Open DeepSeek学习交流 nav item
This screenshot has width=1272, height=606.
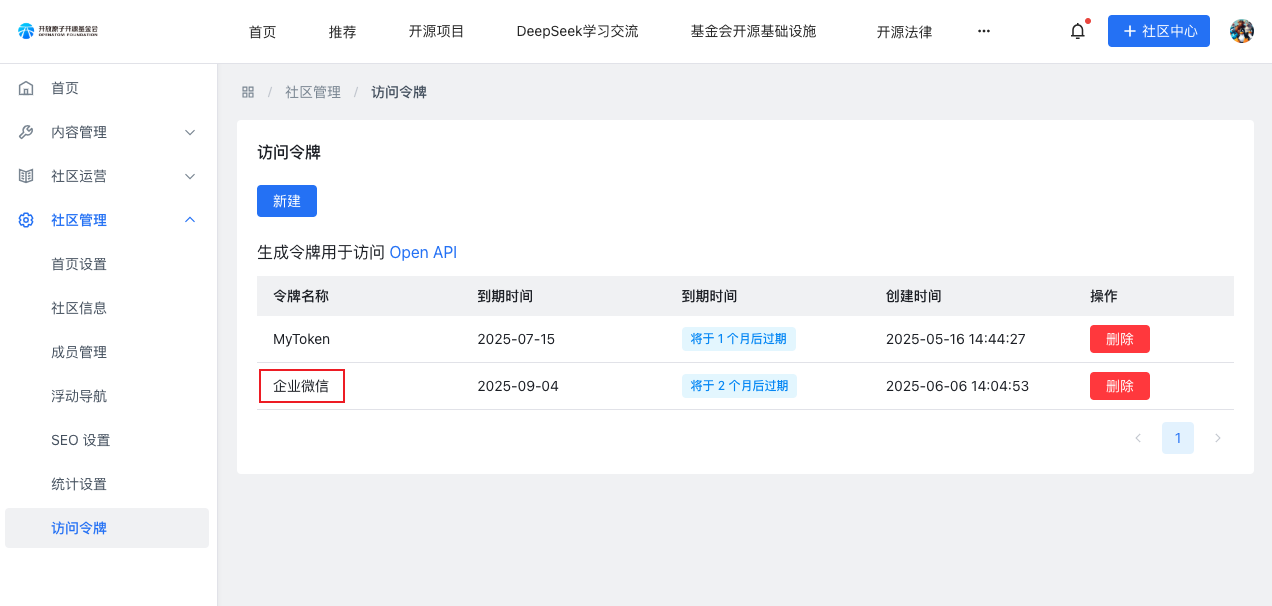point(577,31)
